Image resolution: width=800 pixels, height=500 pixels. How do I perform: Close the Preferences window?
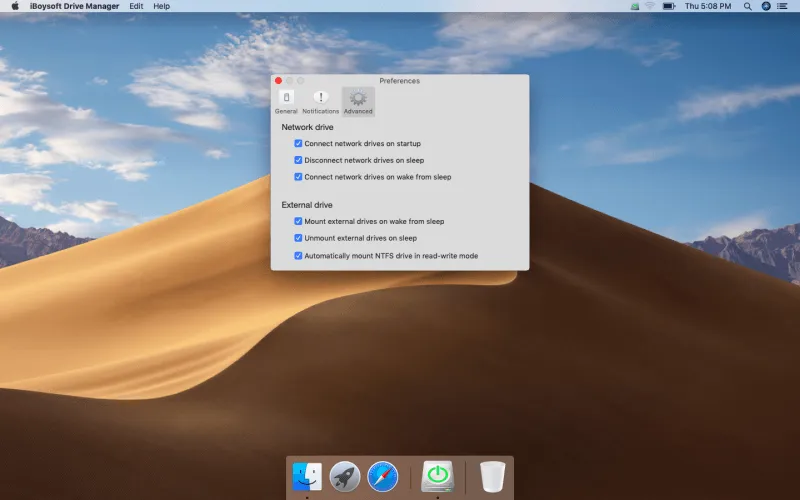[279, 81]
